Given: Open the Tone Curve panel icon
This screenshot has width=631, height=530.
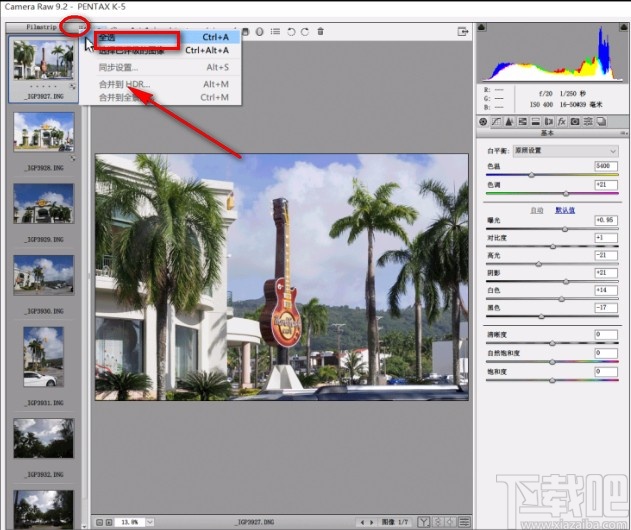Looking at the screenshot, I should tap(496, 122).
